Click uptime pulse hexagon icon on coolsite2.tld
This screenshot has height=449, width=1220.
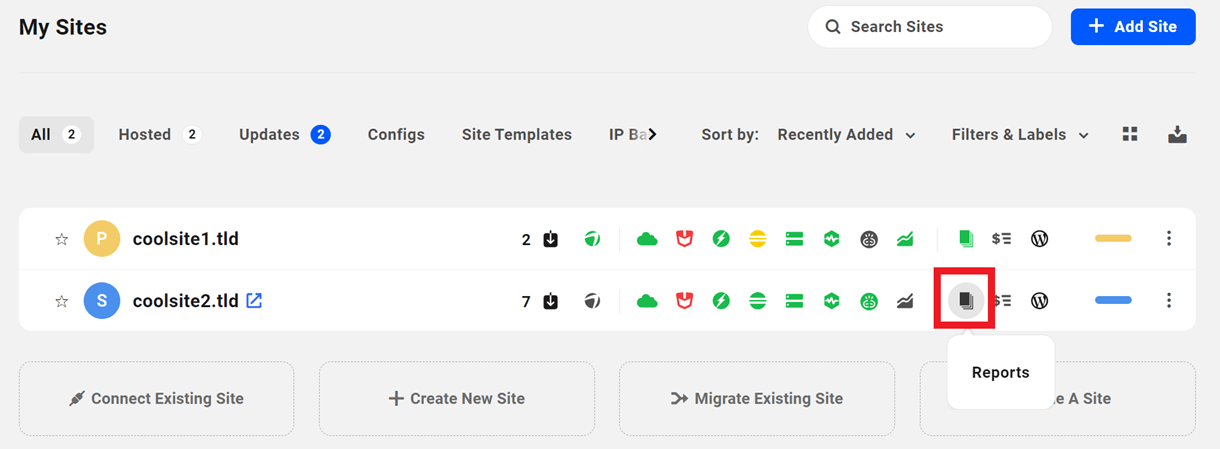tap(831, 301)
